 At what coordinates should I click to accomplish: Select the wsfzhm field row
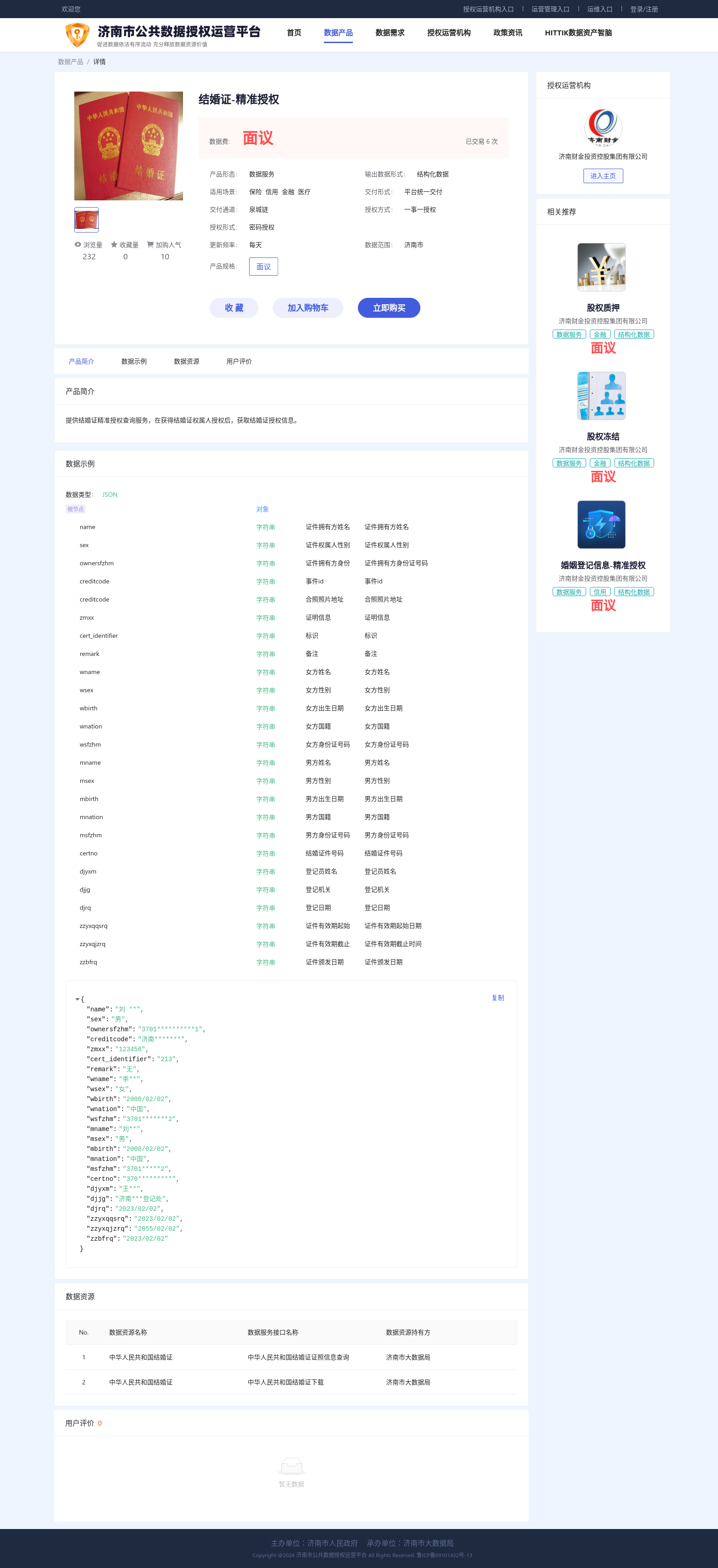coord(291,745)
